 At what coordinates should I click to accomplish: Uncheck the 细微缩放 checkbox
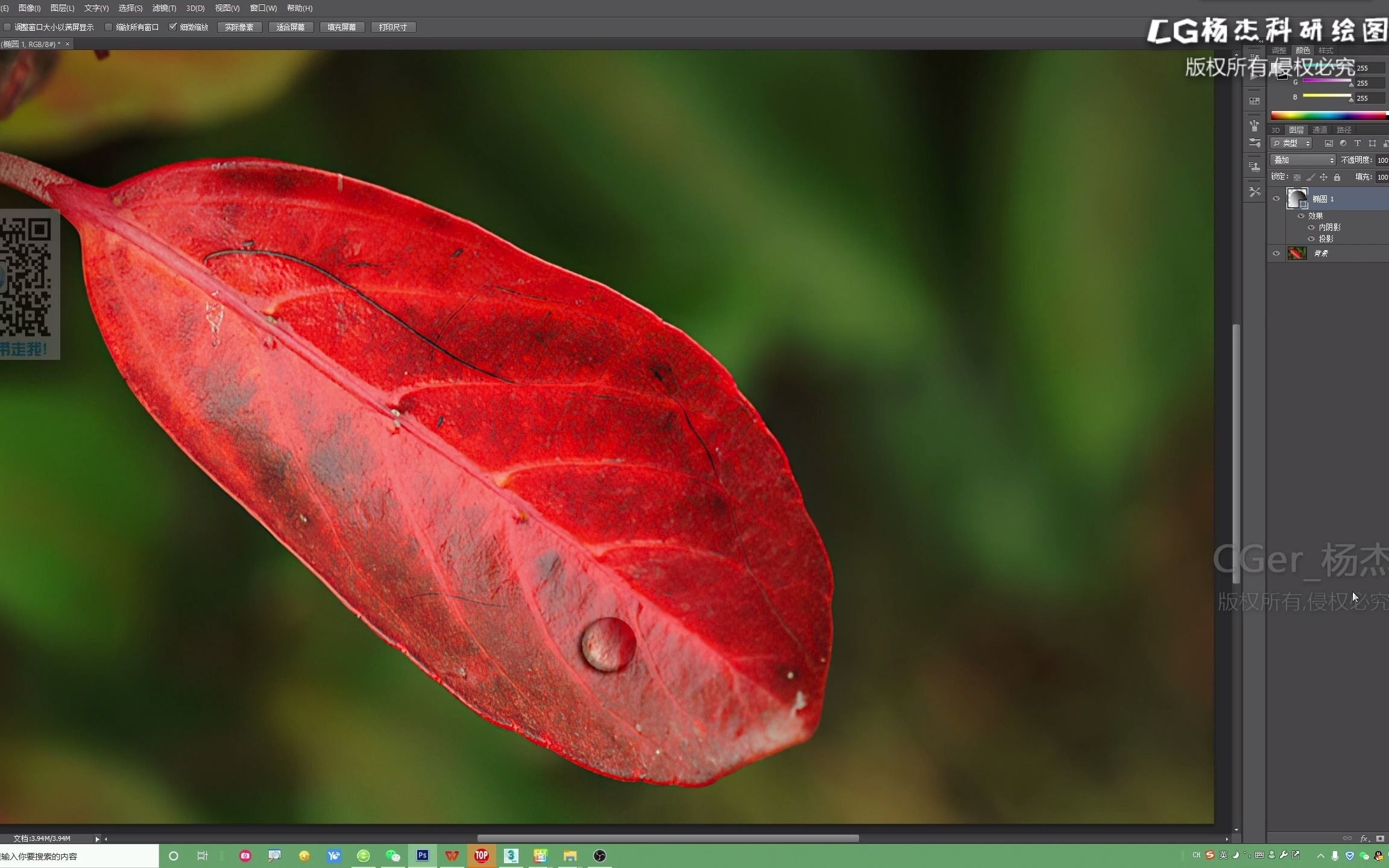coord(173,27)
